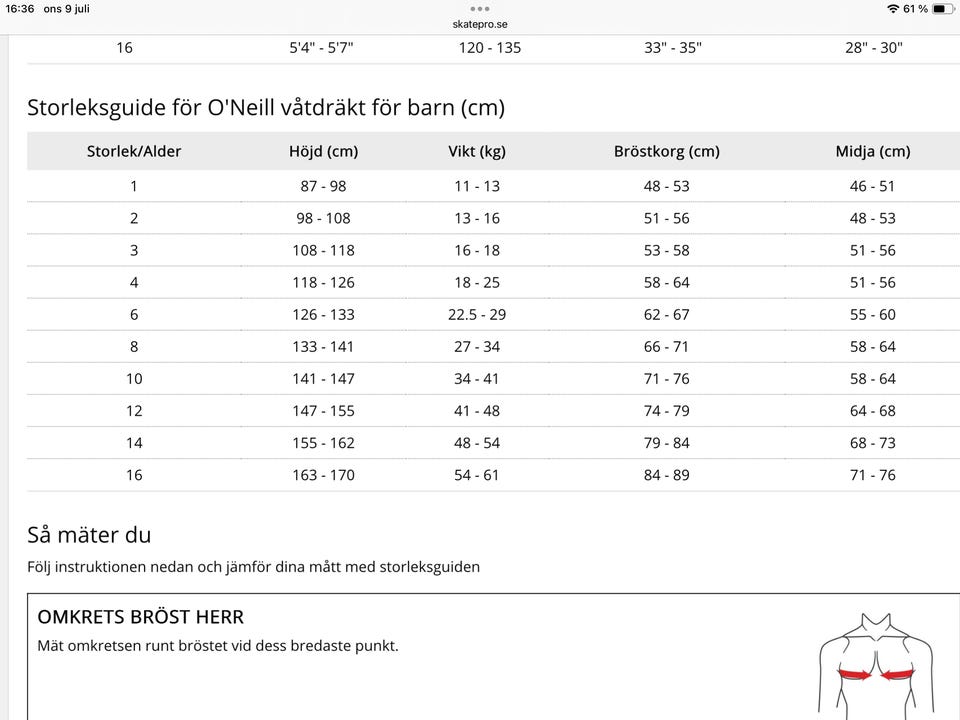The image size is (960, 720).
Task: Select the 22.5 - 29 weight cell
Action: pos(477,314)
